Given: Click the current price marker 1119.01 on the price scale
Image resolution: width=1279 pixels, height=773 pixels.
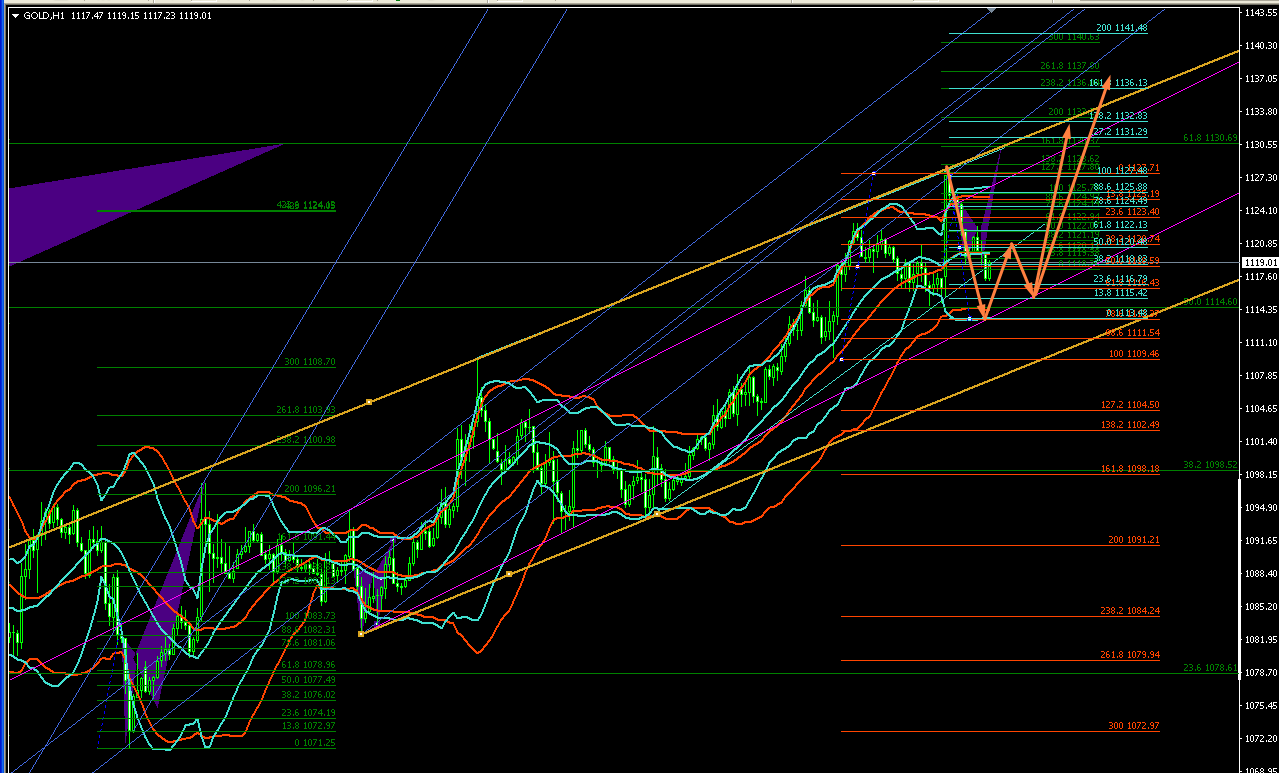Looking at the screenshot, I should 1259,262.
